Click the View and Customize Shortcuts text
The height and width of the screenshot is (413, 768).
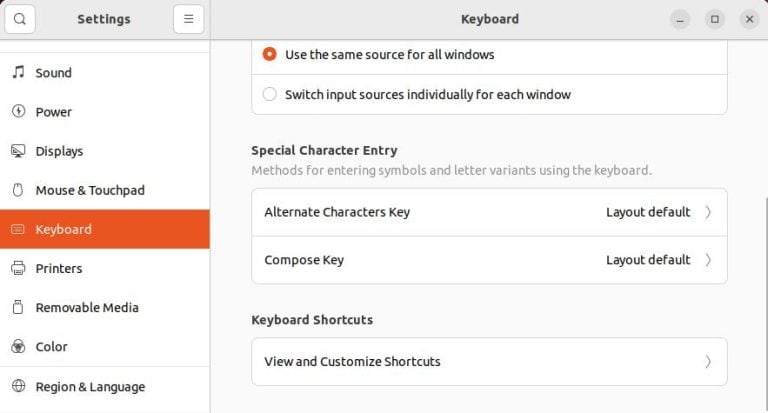(x=352, y=362)
